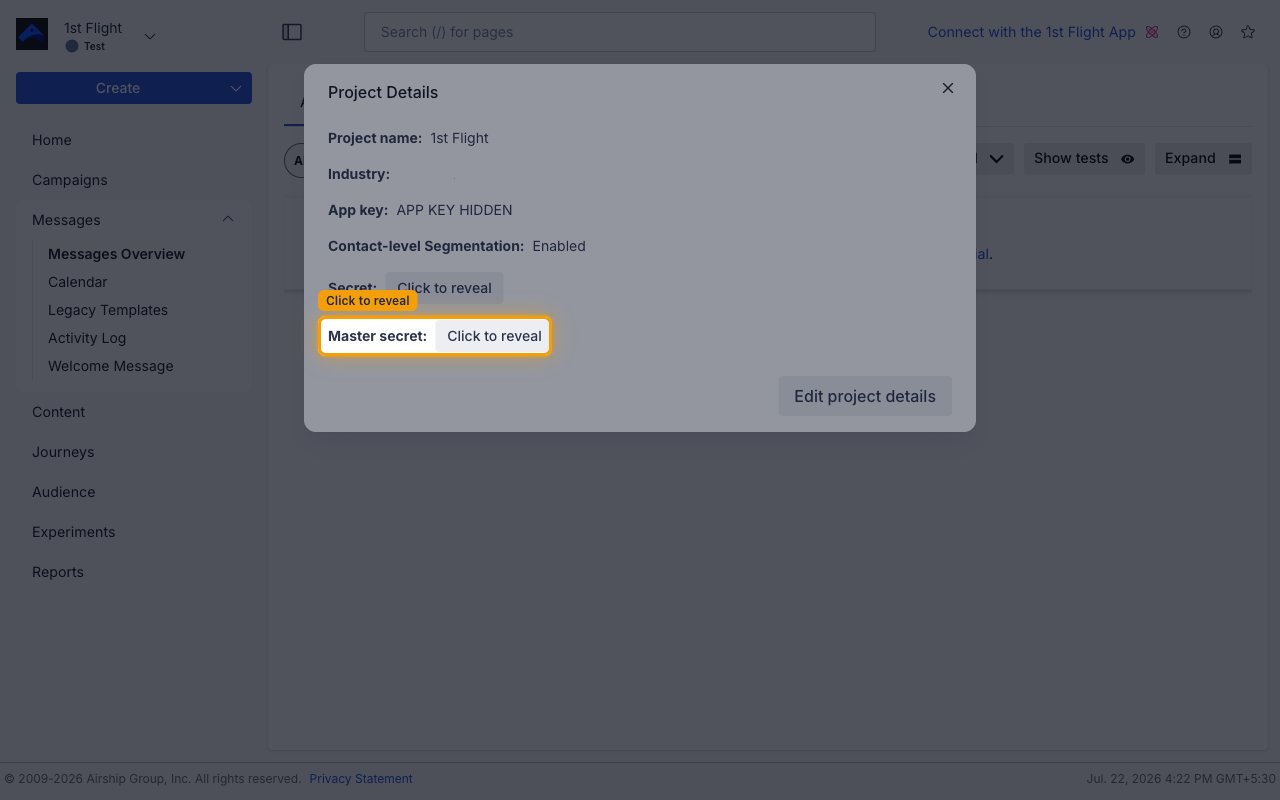
Task: Focus the Search for pages field
Action: pos(620,32)
